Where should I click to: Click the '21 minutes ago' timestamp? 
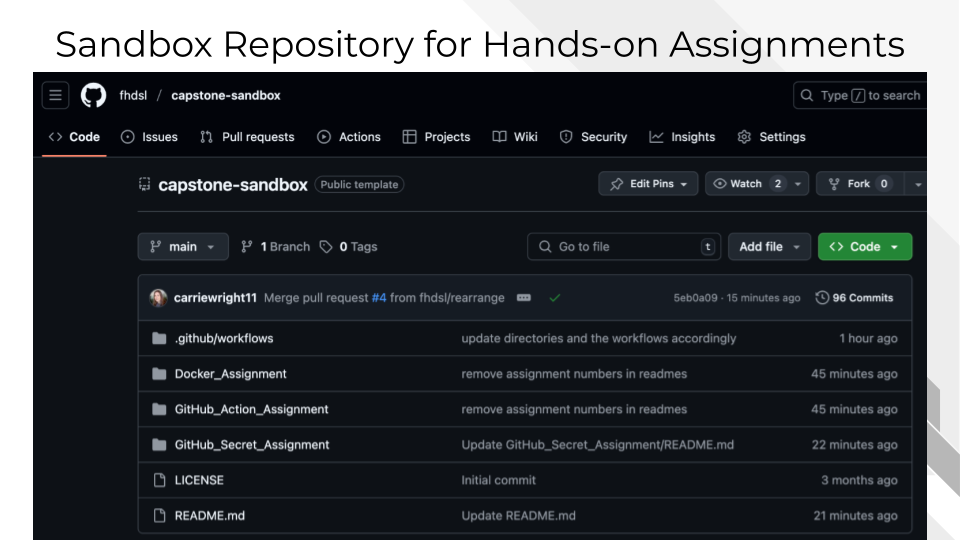click(x=855, y=516)
